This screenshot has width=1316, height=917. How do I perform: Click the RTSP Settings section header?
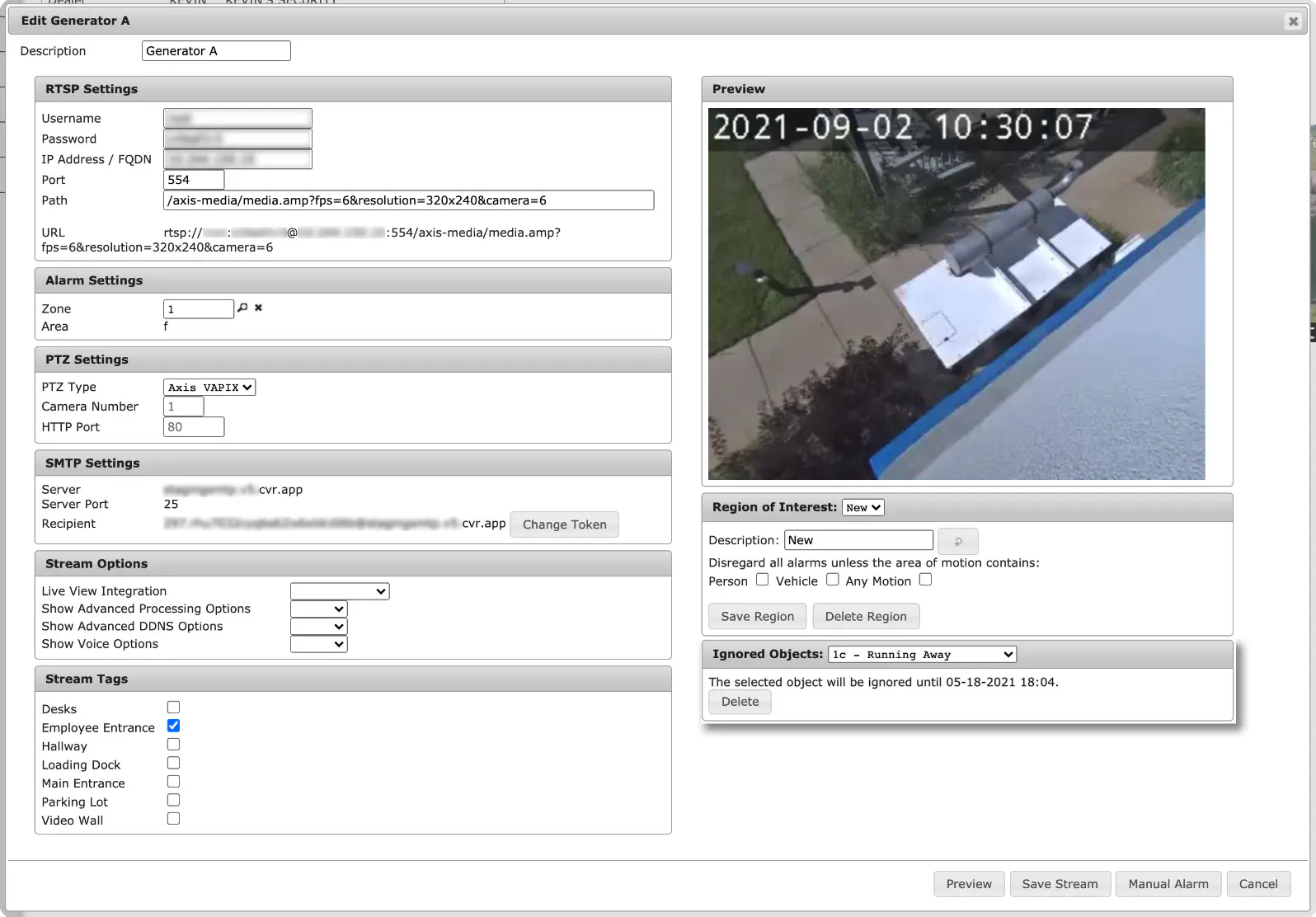[353, 89]
